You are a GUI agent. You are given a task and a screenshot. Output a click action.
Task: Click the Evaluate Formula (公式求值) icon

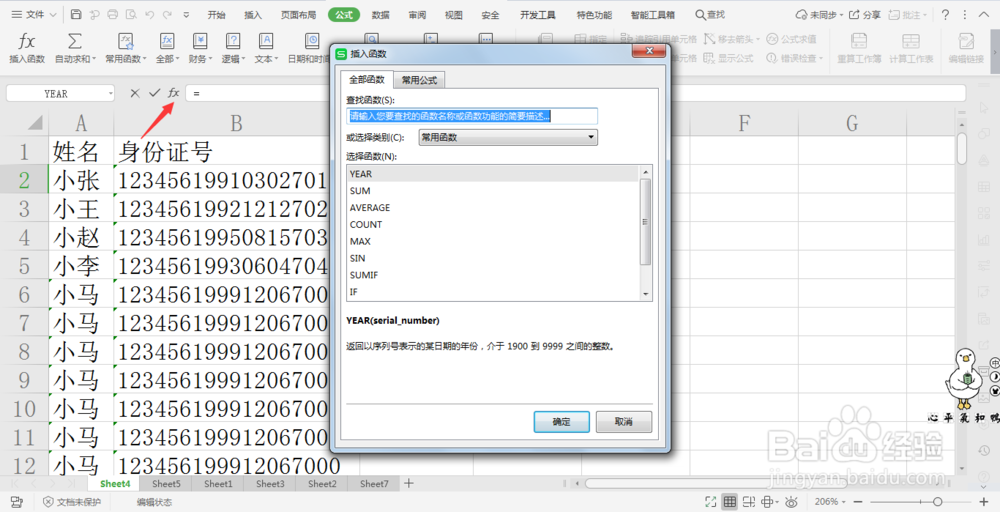[x=772, y=40]
